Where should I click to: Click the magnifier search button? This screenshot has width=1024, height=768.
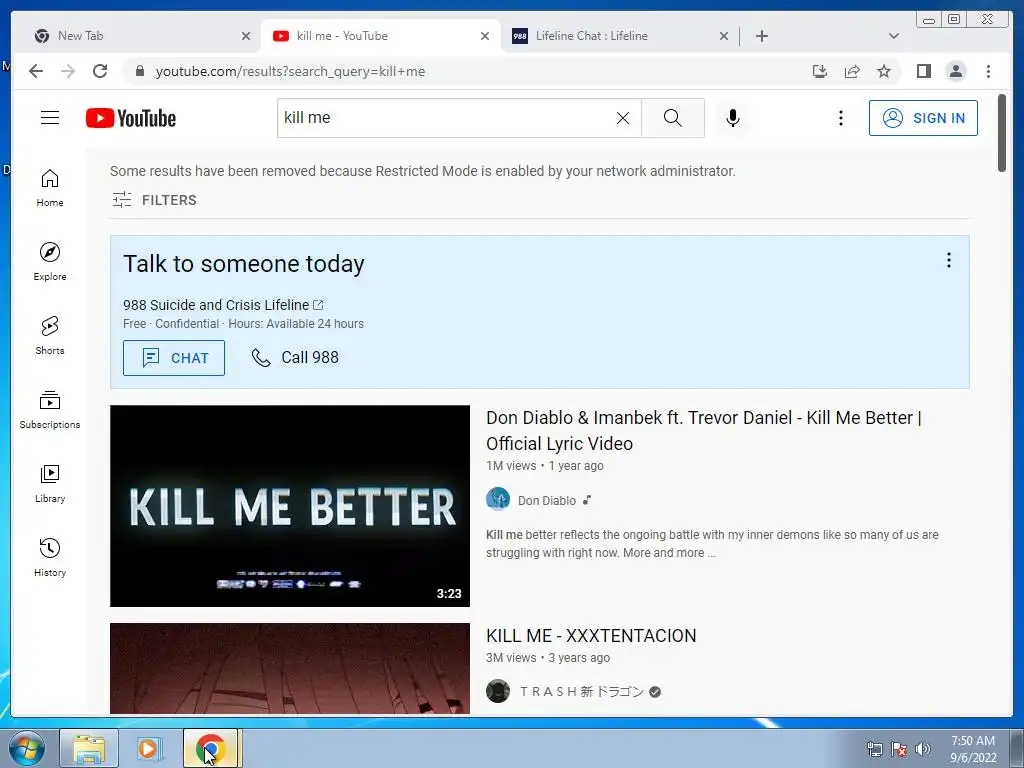(x=673, y=118)
